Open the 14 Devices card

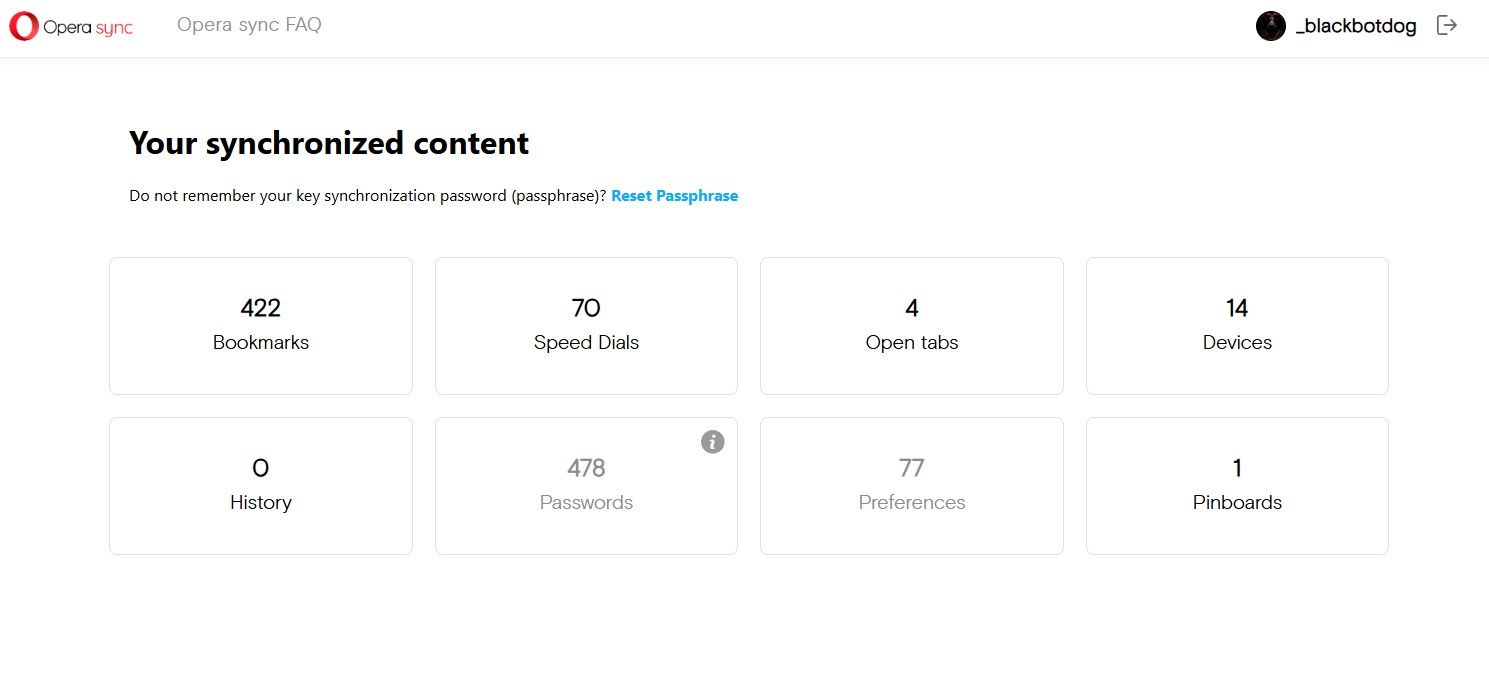pos(1237,326)
